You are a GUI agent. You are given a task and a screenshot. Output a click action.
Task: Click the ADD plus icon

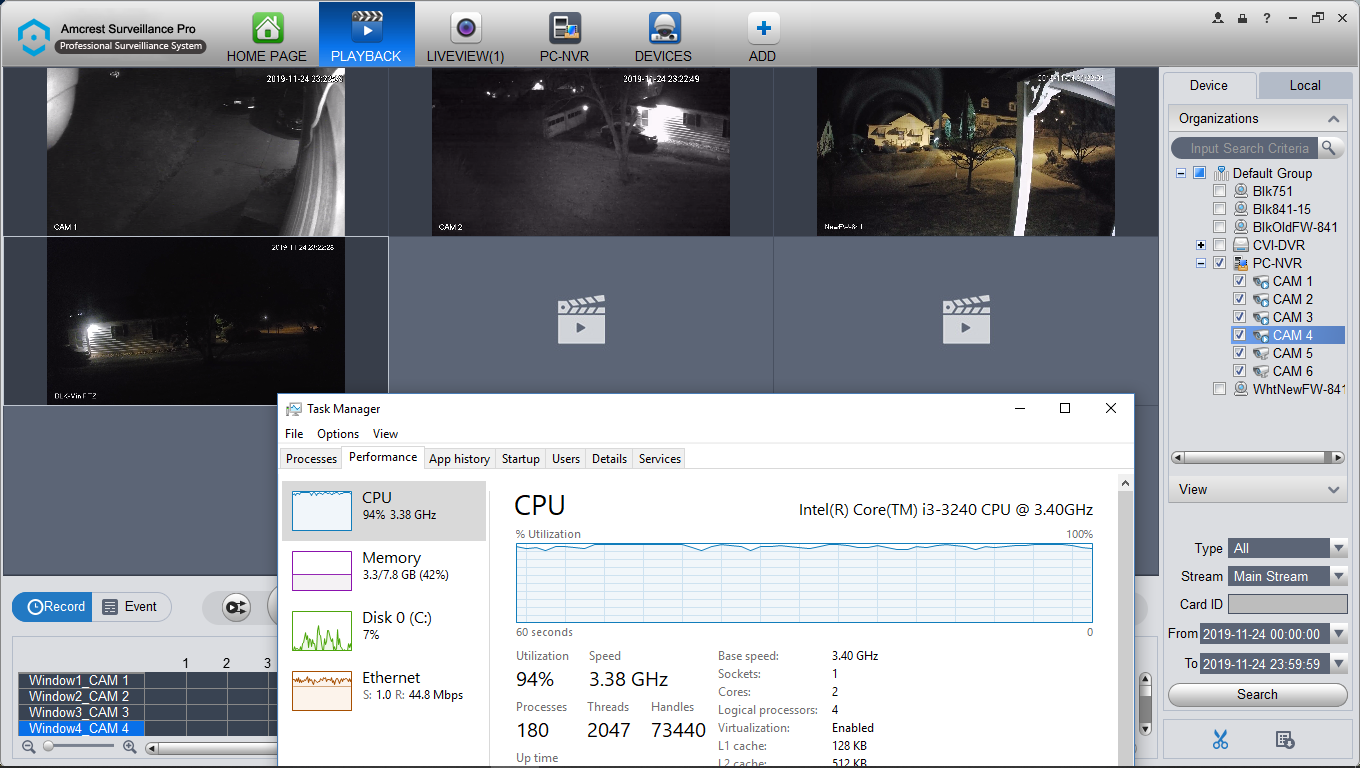click(763, 28)
